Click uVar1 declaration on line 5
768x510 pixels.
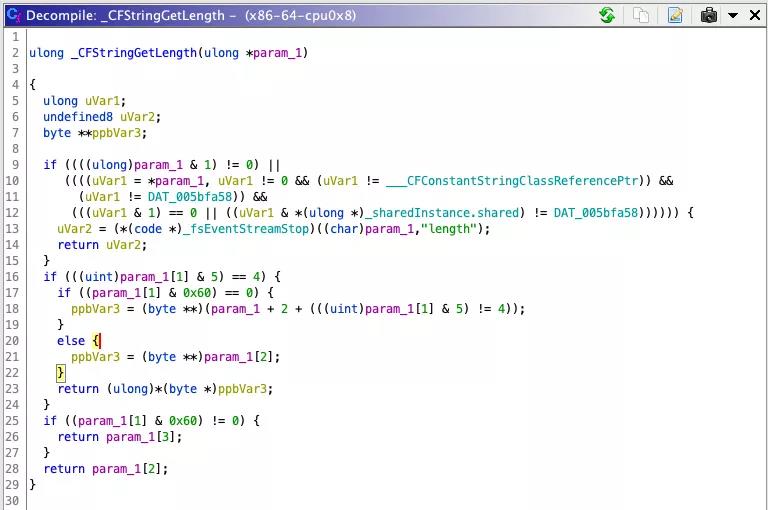click(x=102, y=101)
